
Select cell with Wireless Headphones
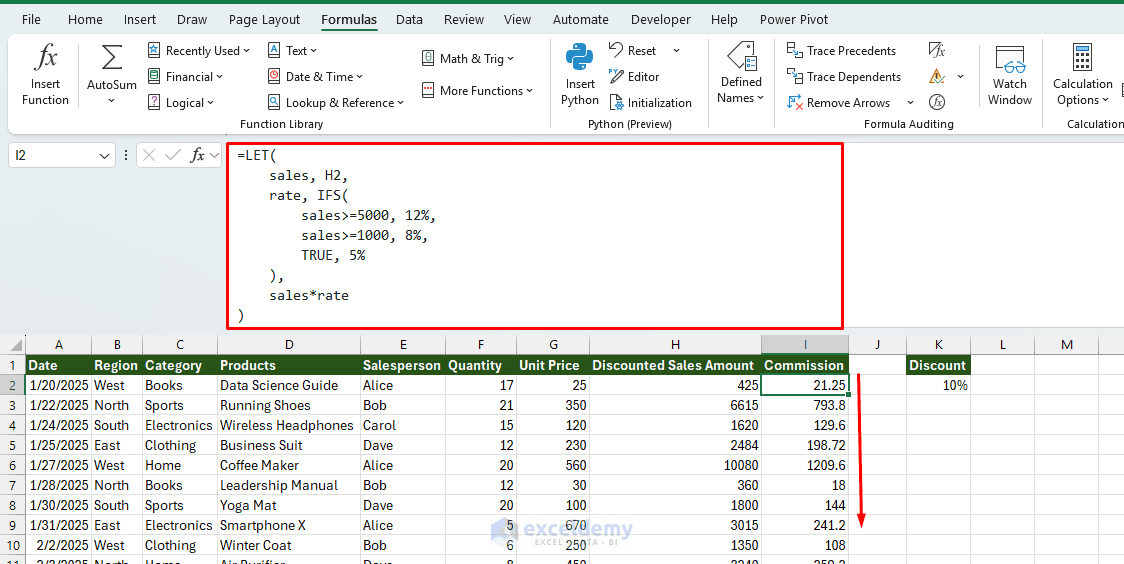288,425
